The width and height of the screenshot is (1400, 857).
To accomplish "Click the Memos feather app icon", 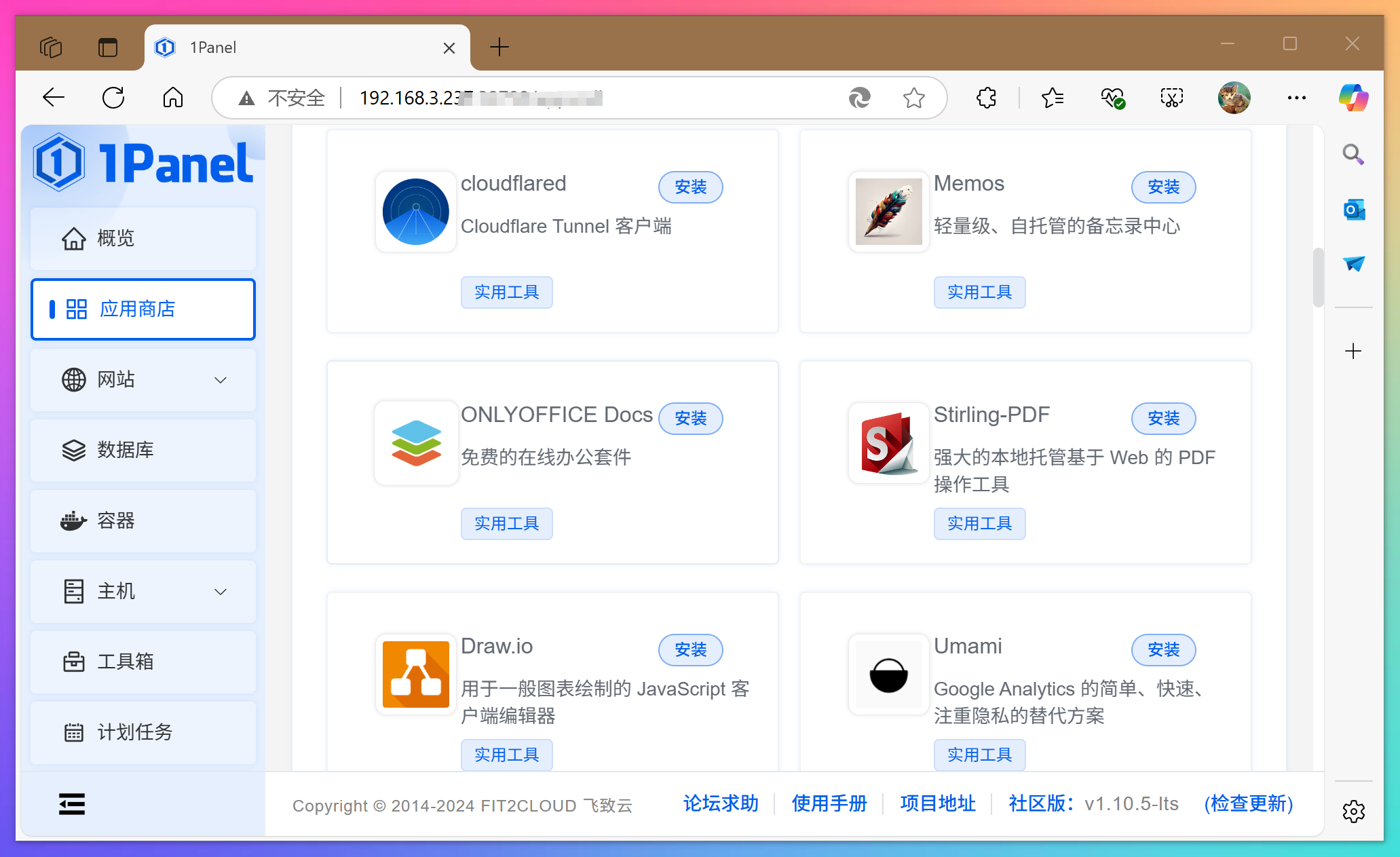I will [x=888, y=211].
